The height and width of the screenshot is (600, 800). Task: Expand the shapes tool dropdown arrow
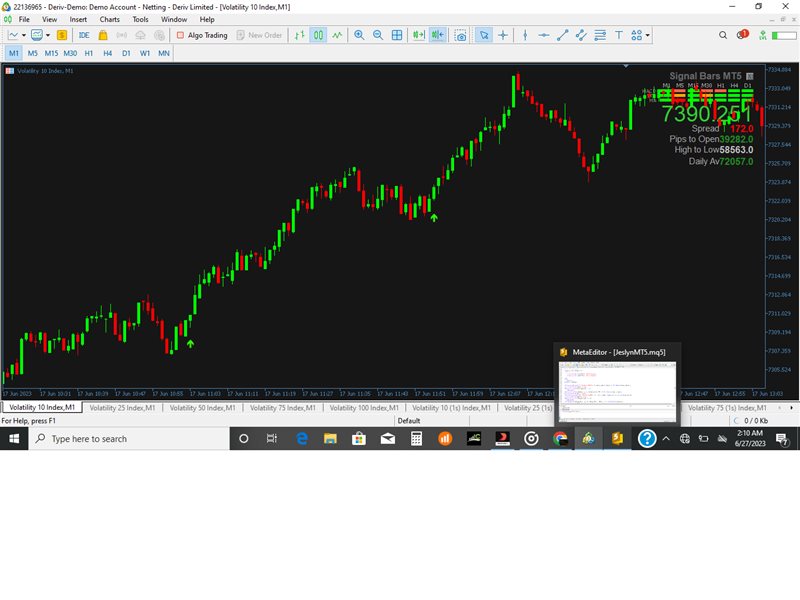pyautogui.click(x=647, y=35)
